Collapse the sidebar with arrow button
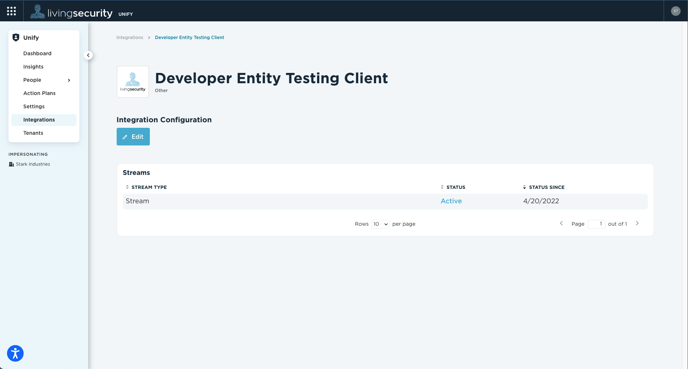The height and width of the screenshot is (369, 688). tap(88, 55)
